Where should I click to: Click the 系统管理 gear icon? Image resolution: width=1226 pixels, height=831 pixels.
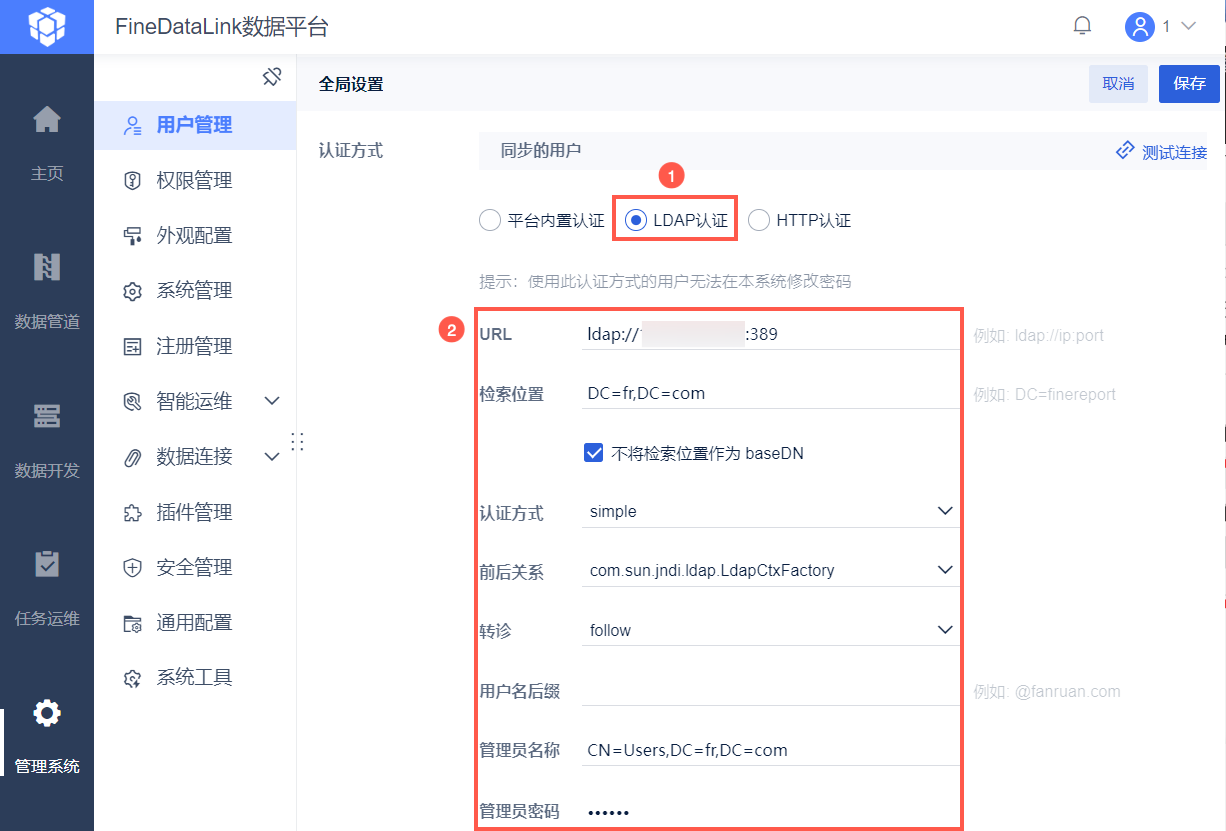[132, 292]
